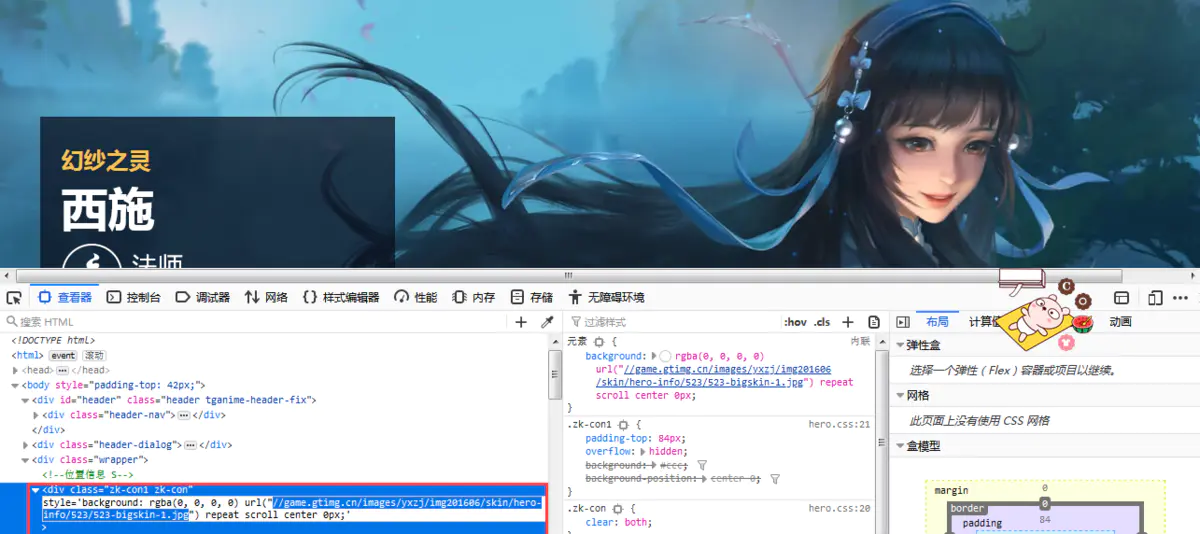Expand the header-nav div node
Image resolution: width=1200 pixels, height=534 pixels.
tap(37, 415)
